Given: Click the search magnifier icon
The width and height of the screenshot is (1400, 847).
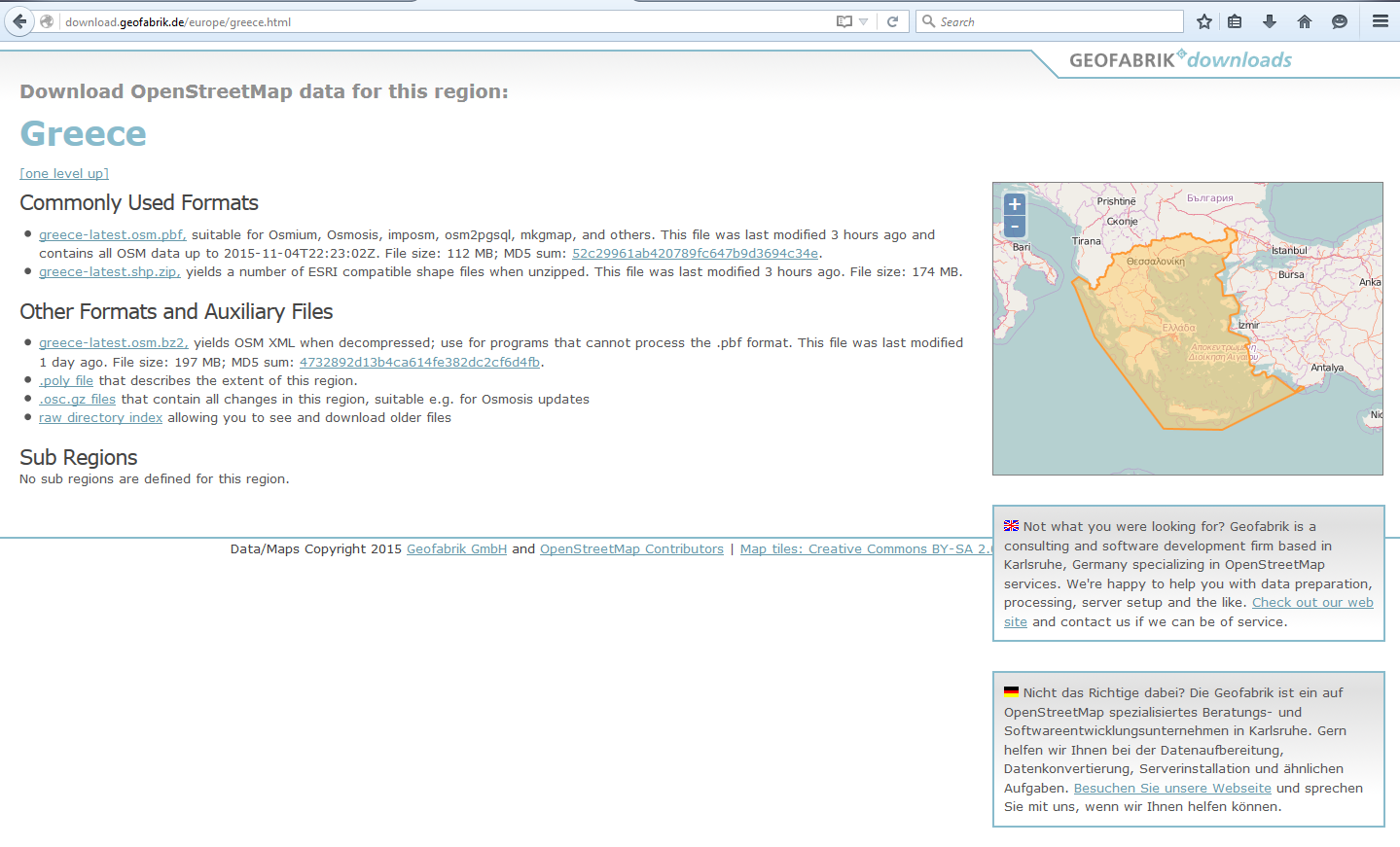Looking at the screenshot, I should (928, 21).
